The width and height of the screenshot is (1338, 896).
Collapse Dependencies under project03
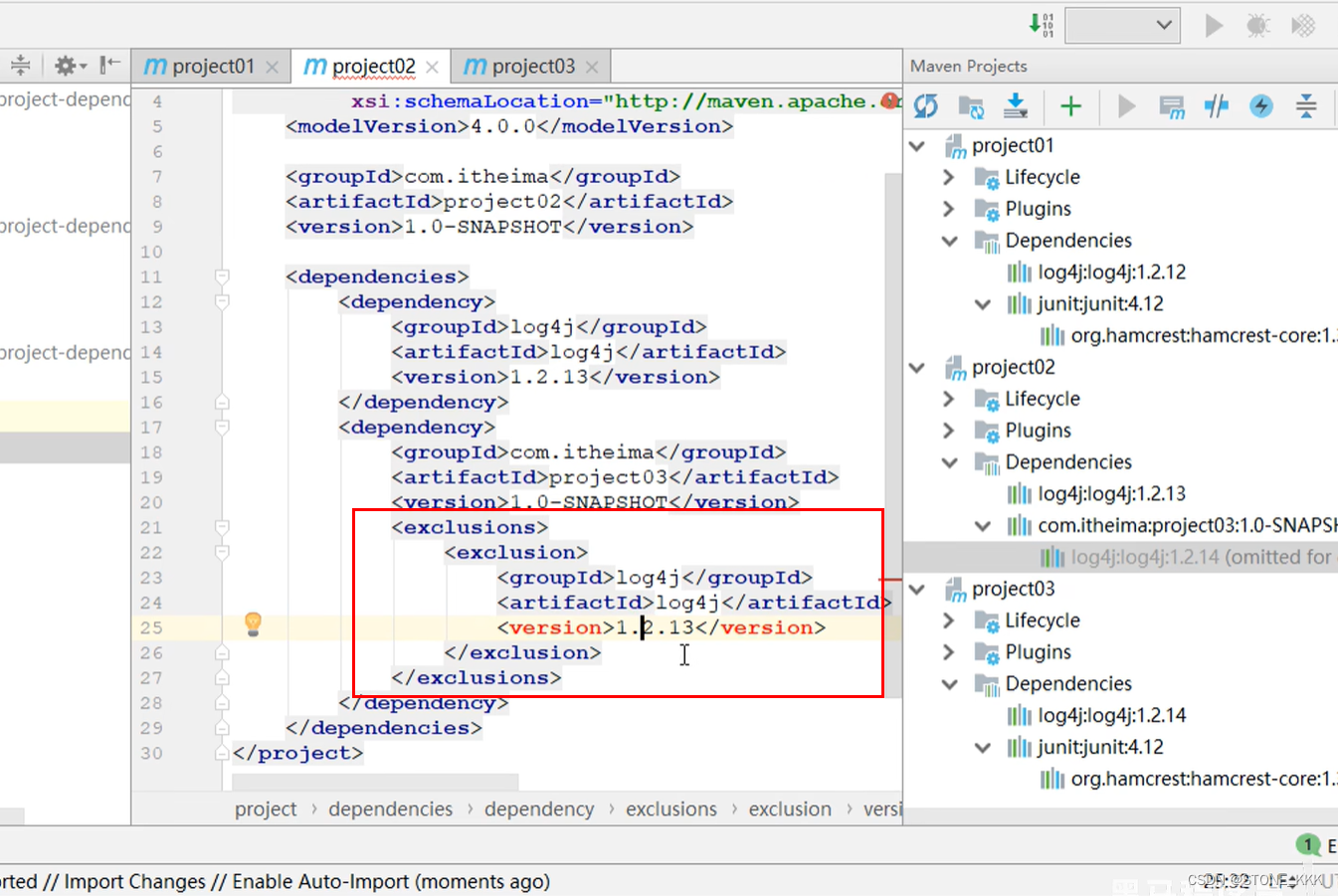coord(950,684)
